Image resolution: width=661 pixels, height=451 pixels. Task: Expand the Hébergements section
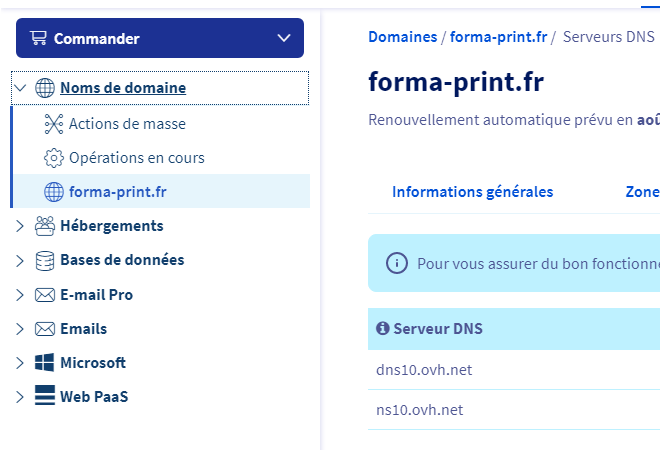[x=21, y=226]
